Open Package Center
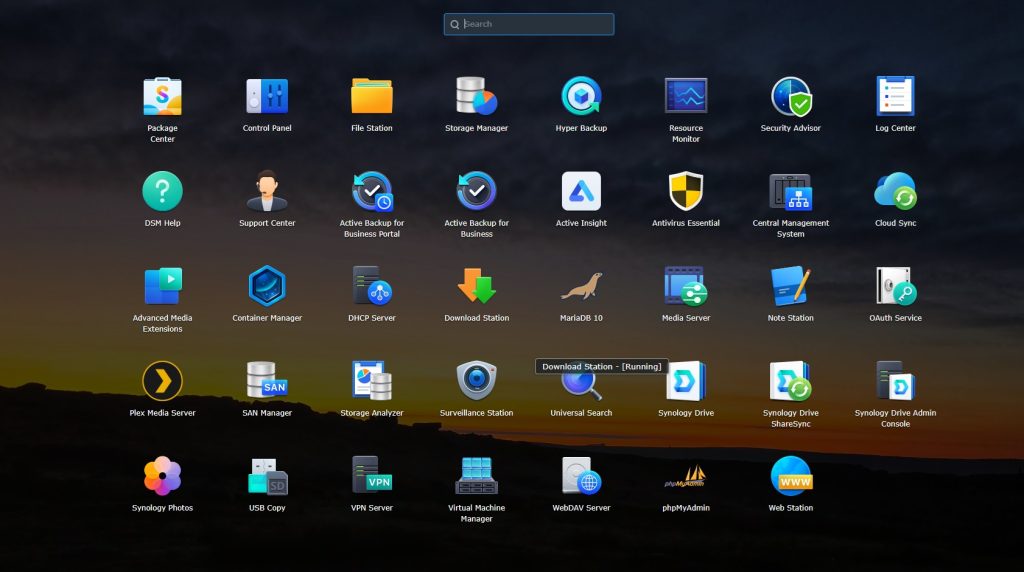This screenshot has width=1024, height=572. pos(162,97)
